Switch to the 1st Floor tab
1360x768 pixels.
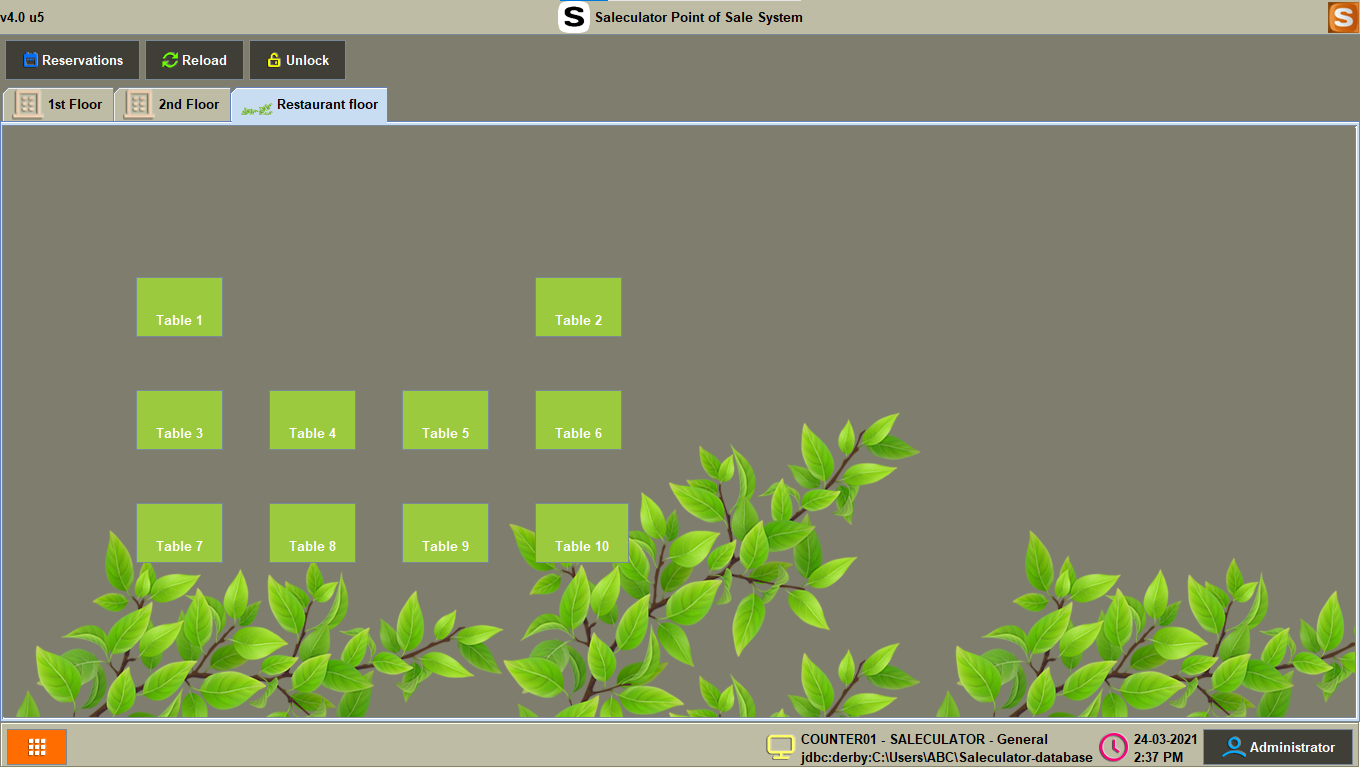(x=58, y=104)
